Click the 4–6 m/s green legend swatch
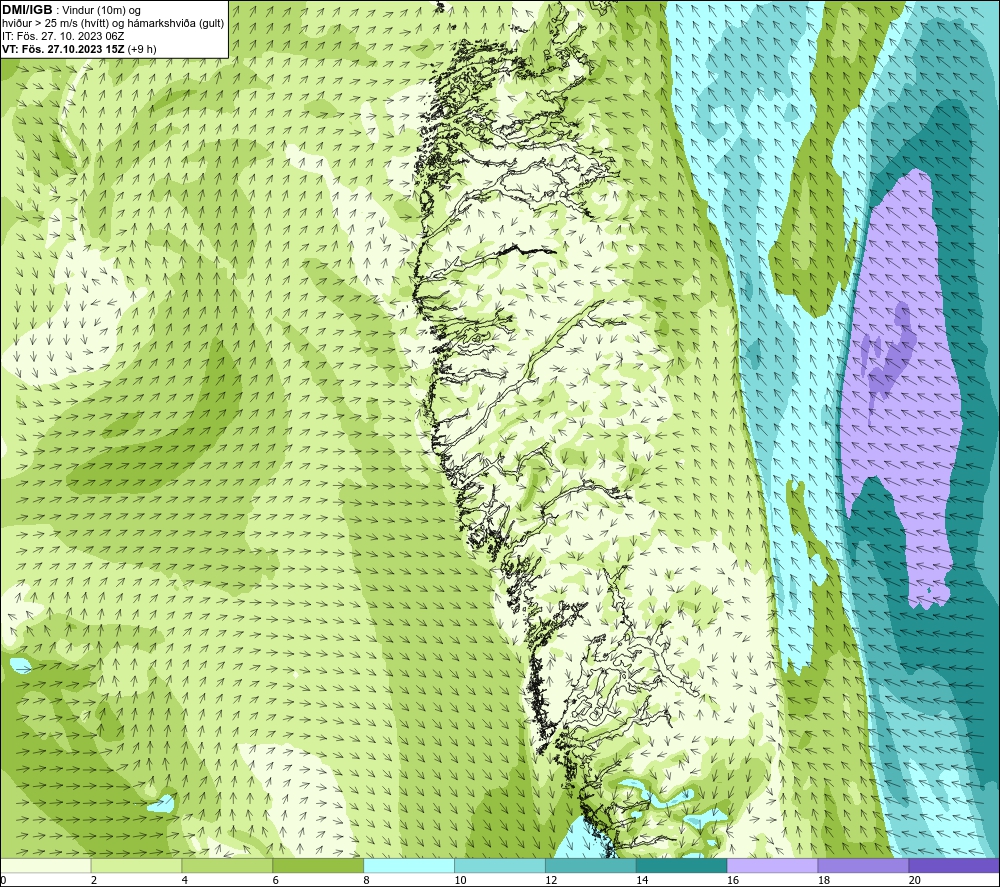This screenshot has width=1000, height=887. pyautogui.click(x=227, y=866)
